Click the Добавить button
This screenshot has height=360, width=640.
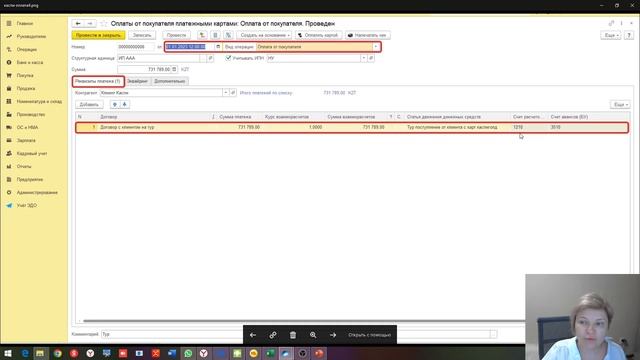tap(89, 104)
